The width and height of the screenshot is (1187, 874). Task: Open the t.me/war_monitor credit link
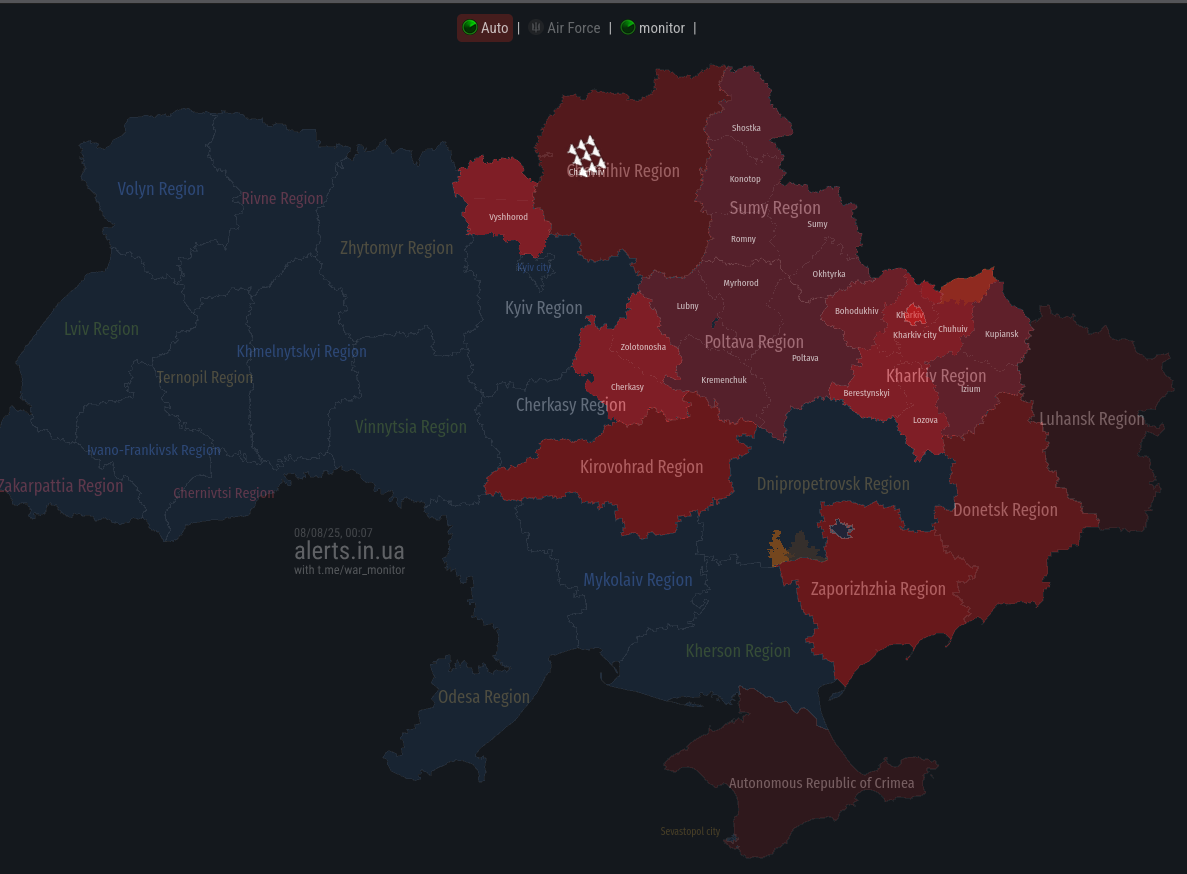click(350, 570)
